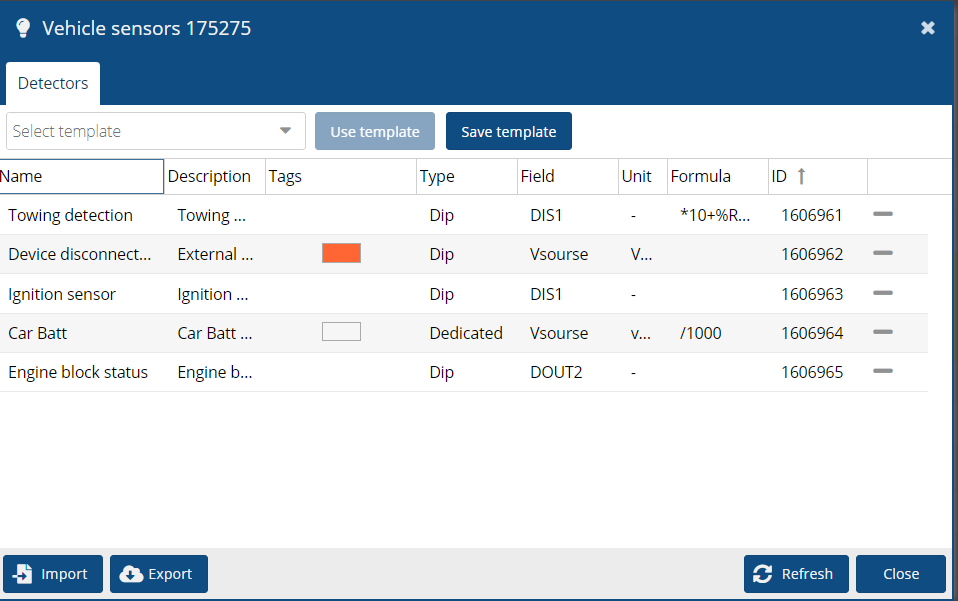Viewport: 958px width, 601px height.
Task: Delete the Ignition sensor via minus icon
Action: click(882, 293)
